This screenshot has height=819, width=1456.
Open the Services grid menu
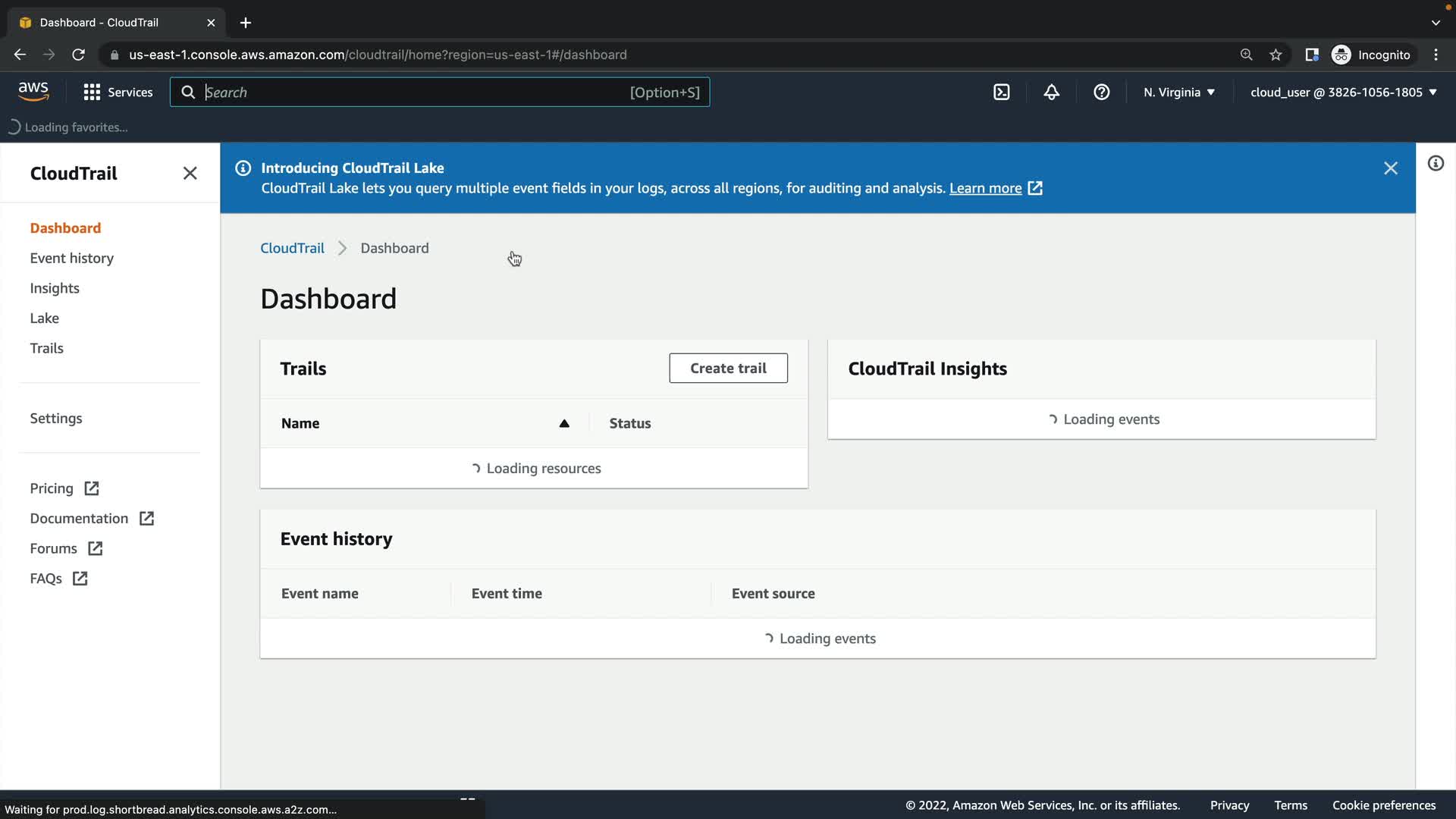(118, 93)
